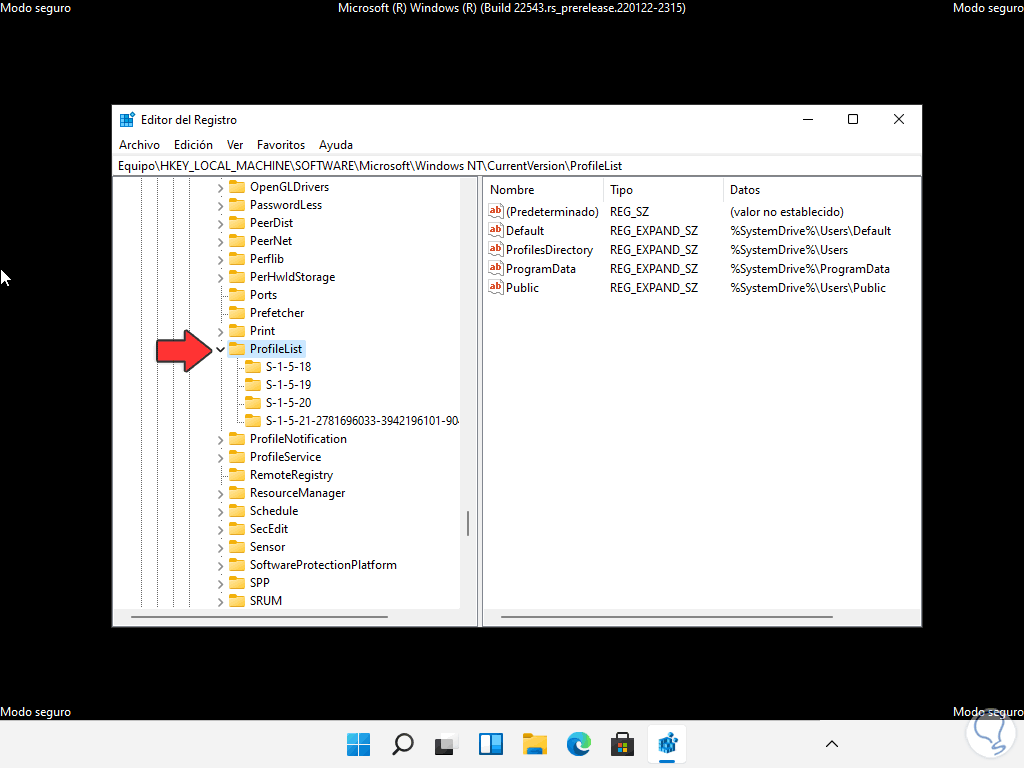Expand the SecEdit key
The width and height of the screenshot is (1024, 768).
tap(221, 530)
